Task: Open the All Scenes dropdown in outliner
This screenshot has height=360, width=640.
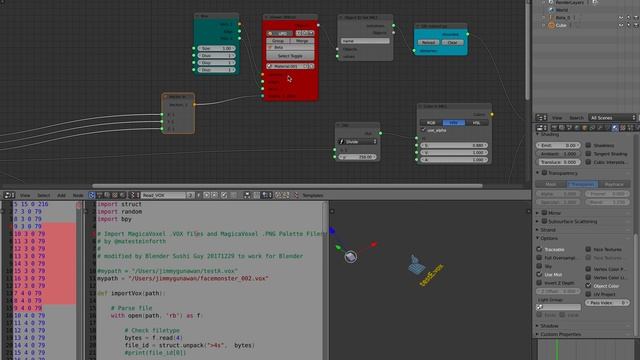Action: point(612,118)
